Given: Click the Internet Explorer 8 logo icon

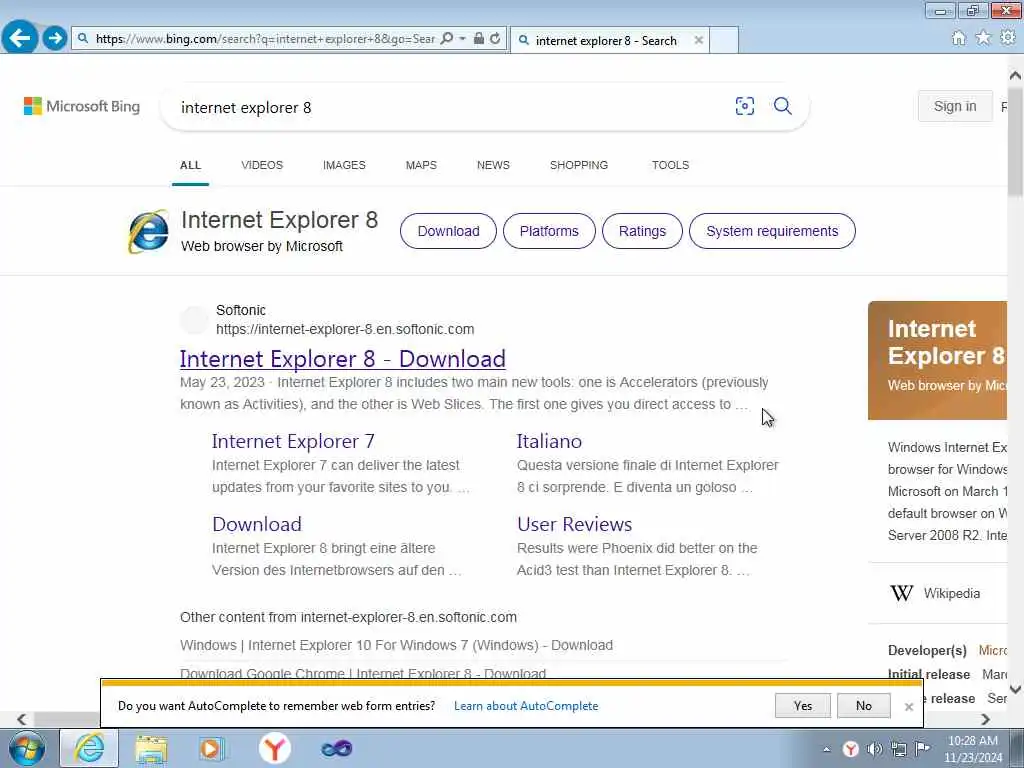Looking at the screenshot, I should (148, 231).
